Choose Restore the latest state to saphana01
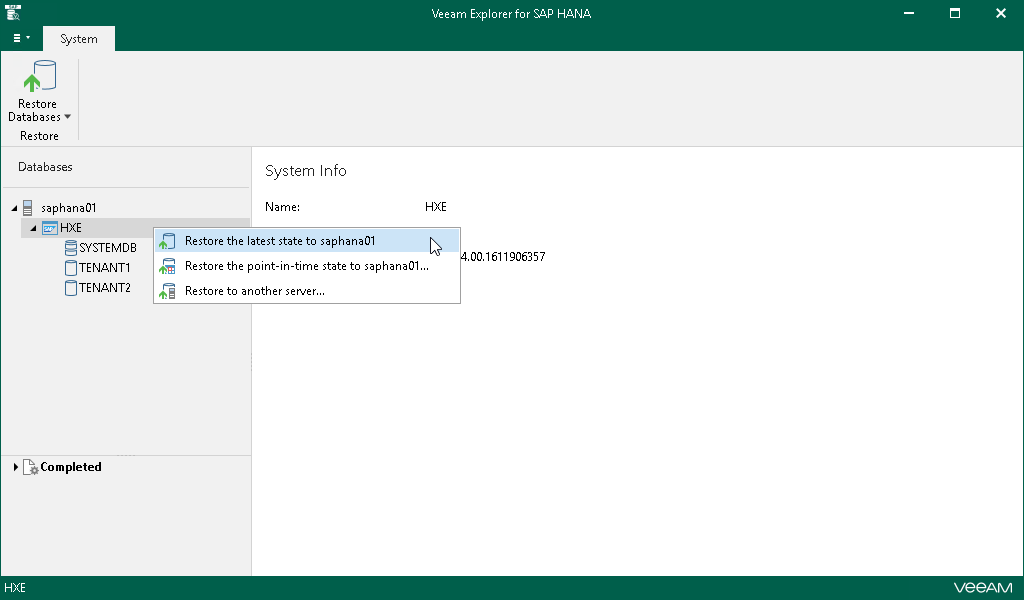Screen dimensions: 1024x600 pos(307,241)
